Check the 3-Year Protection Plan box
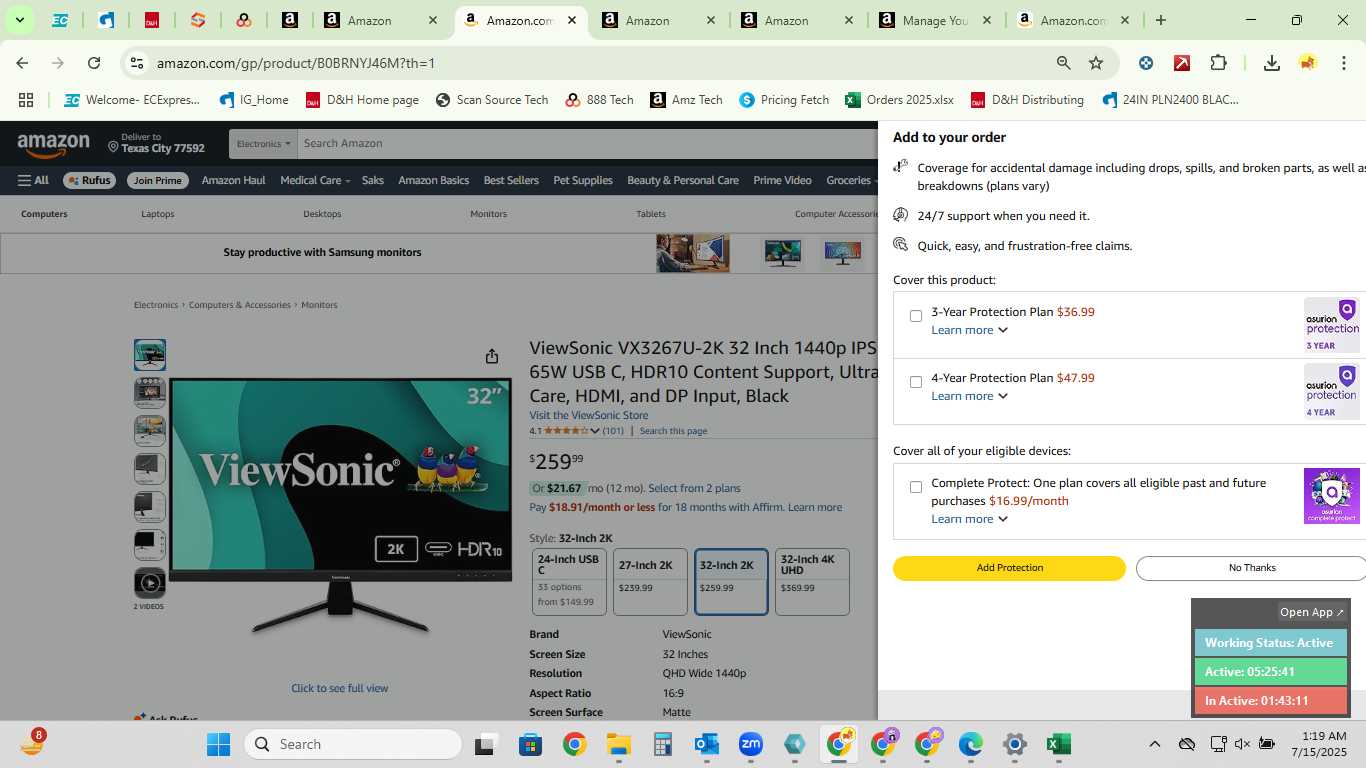Image resolution: width=1366 pixels, height=768 pixels. tap(916, 316)
